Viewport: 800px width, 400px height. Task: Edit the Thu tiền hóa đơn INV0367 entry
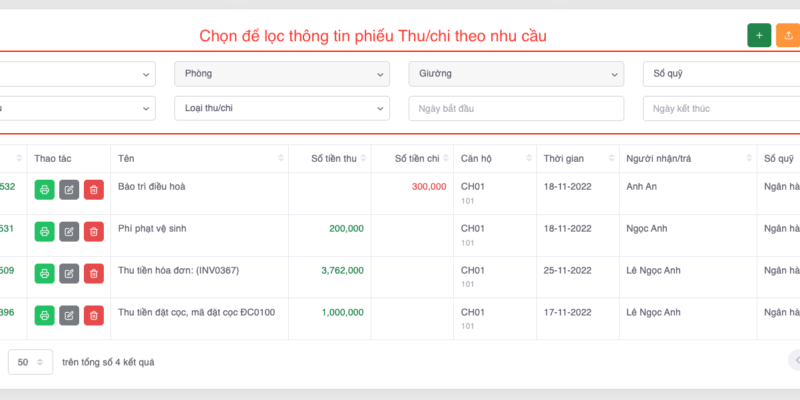[69, 273]
